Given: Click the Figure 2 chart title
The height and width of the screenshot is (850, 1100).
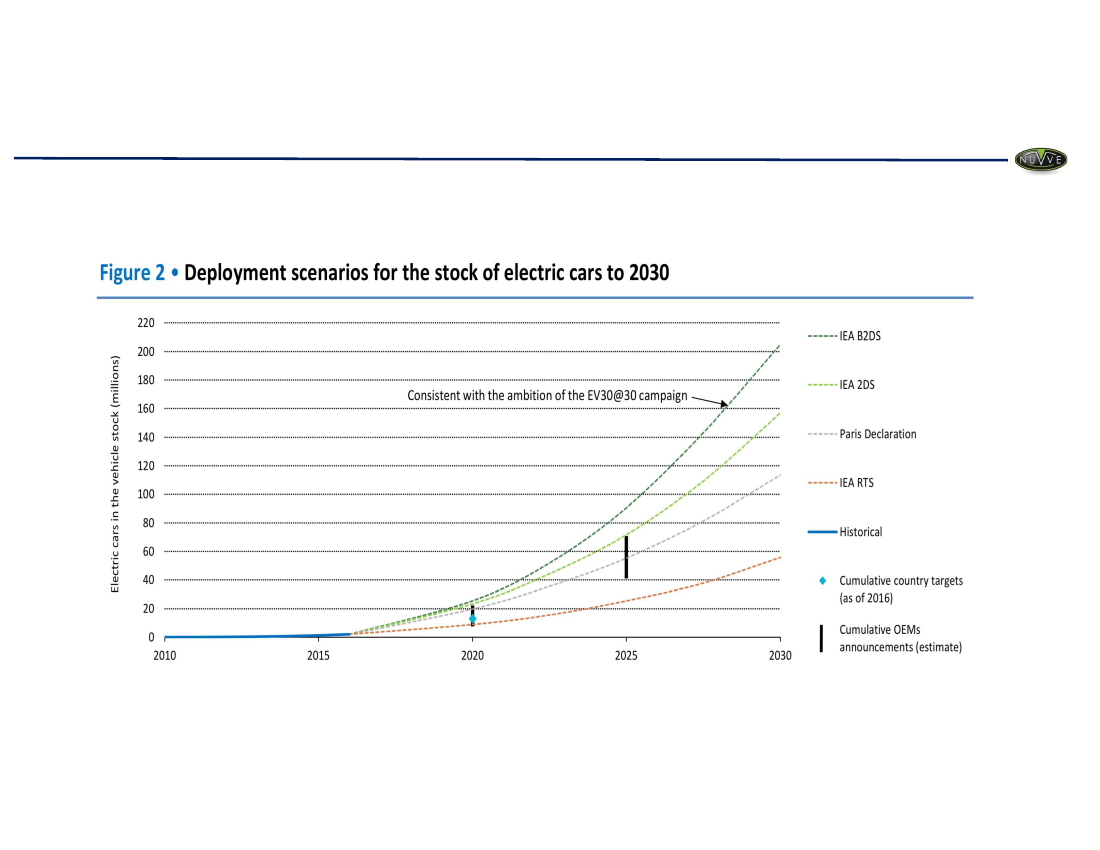Looking at the screenshot, I should click(384, 273).
